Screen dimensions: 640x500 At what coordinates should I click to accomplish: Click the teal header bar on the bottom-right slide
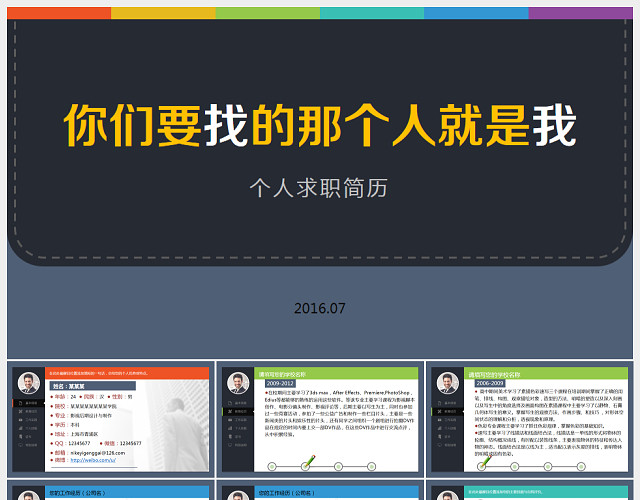pyautogui.click(x=546, y=492)
